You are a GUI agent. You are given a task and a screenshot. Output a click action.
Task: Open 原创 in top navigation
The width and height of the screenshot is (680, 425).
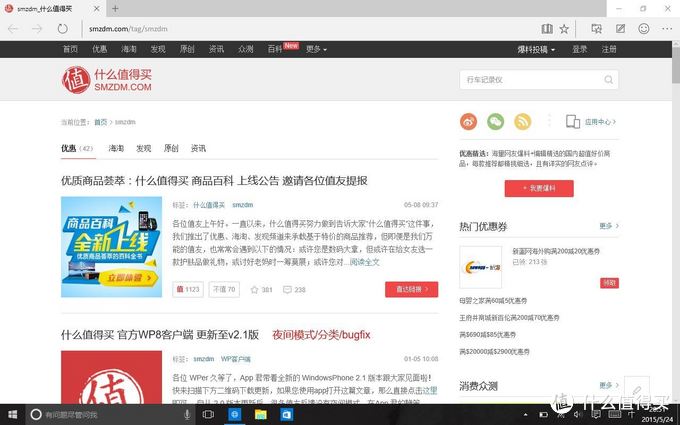coord(187,49)
